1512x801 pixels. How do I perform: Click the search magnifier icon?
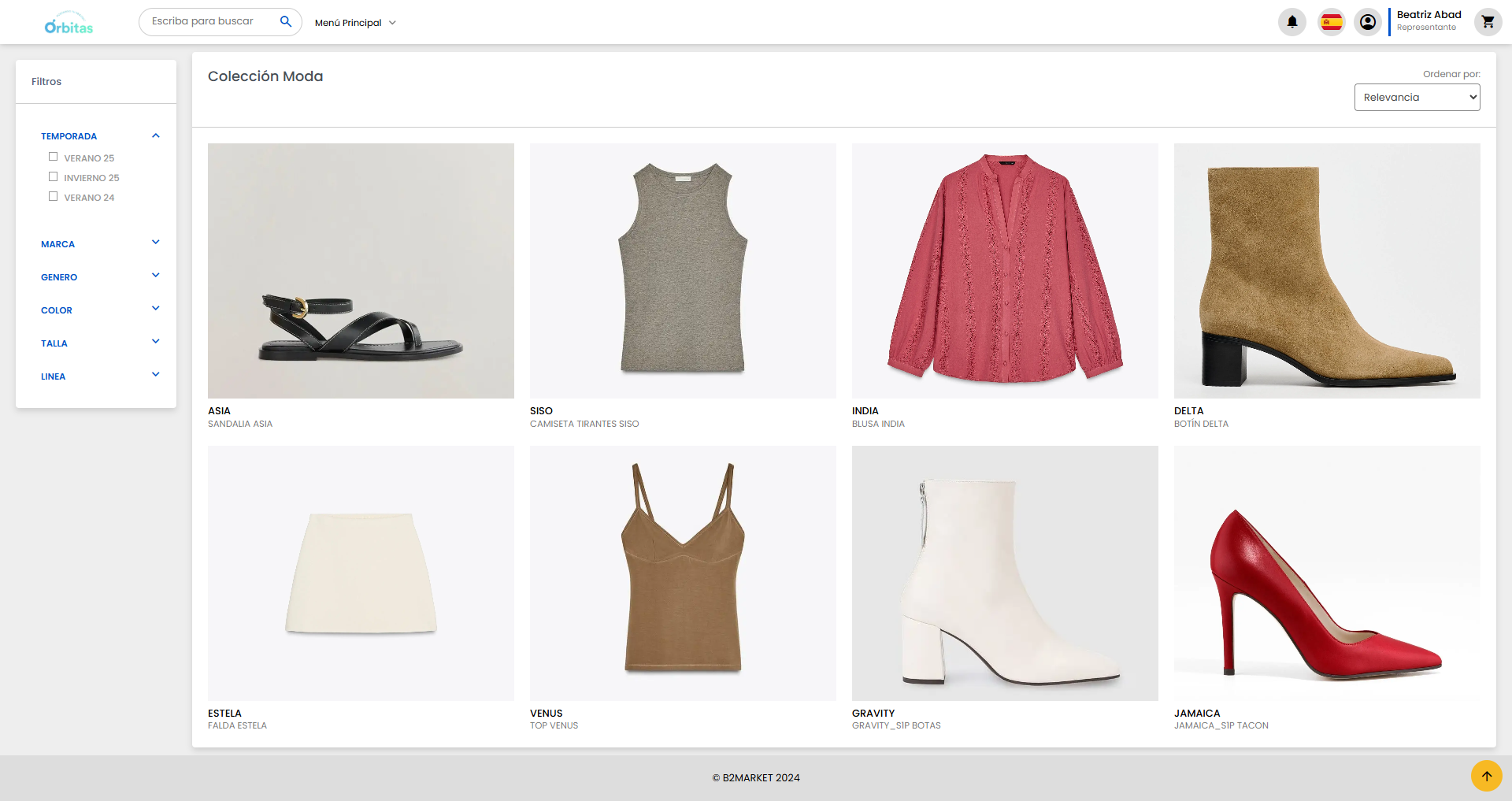point(286,21)
